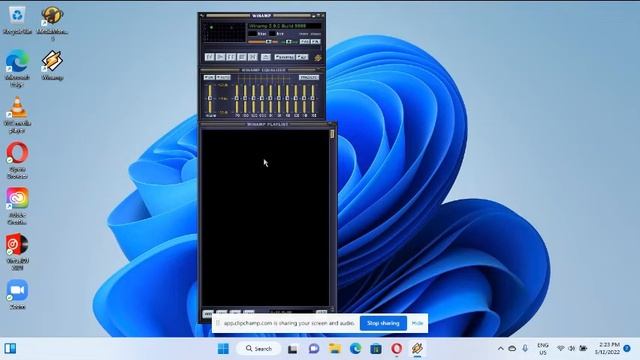Image resolution: width=640 pixels, height=360 pixels.
Task: Click the Winamp balance slider
Action: (x=289, y=42)
